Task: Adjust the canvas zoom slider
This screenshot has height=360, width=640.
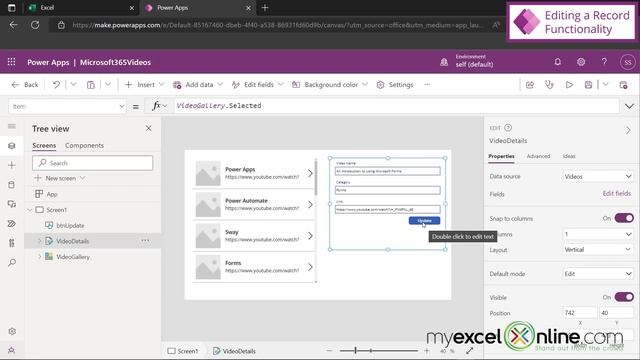Action: click(x=379, y=350)
